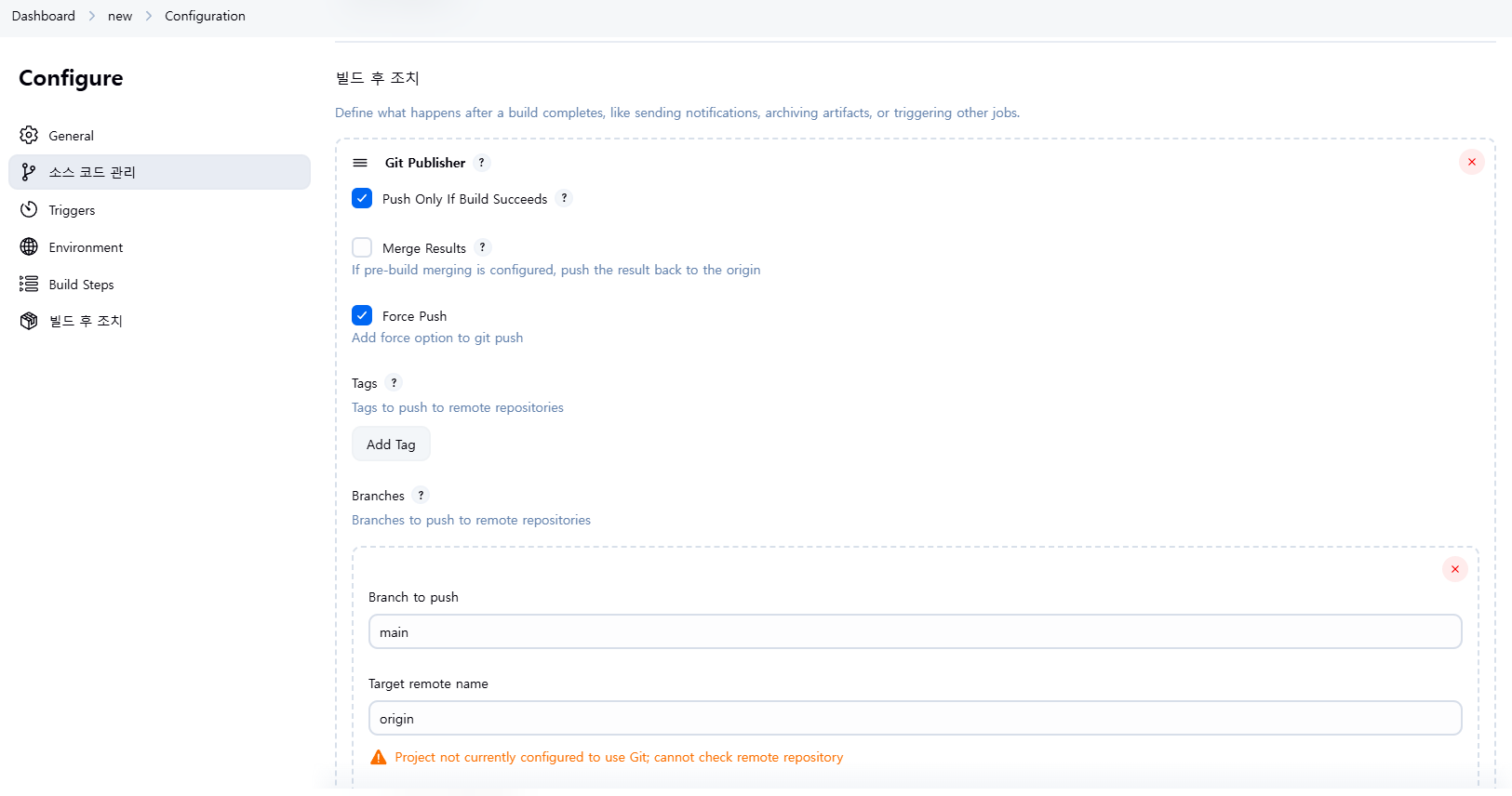This screenshot has width=1512, height=796.
Task: Open the Branches help question mark
Action: click(421, 495)
